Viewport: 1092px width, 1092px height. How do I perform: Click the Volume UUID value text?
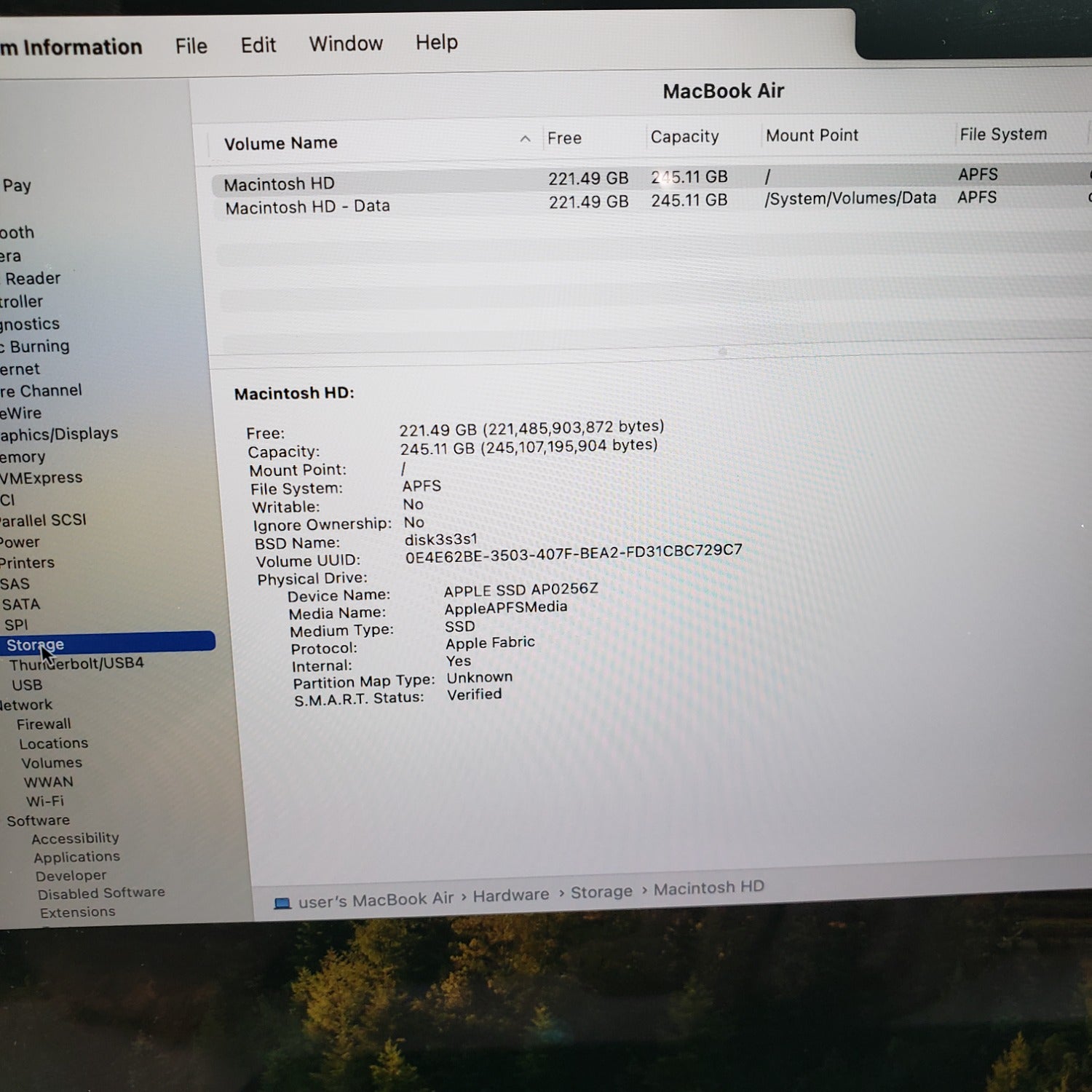tap(574, 553)
